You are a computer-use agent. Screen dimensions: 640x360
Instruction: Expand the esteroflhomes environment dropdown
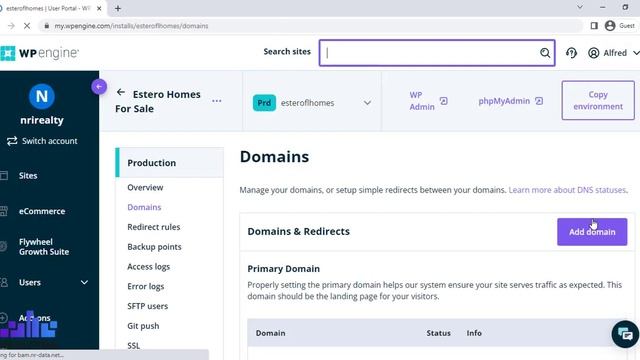(x=367, y=103)
